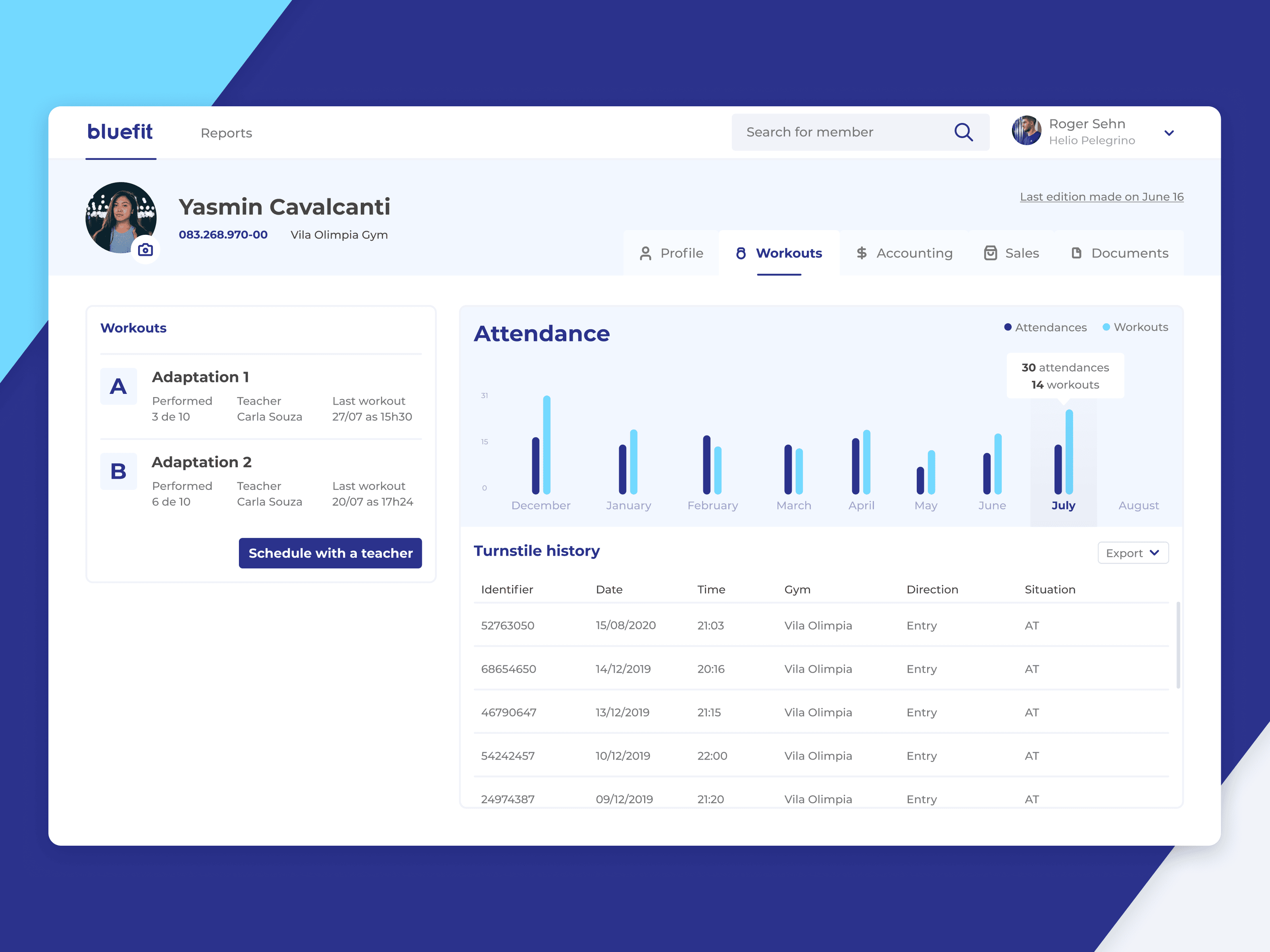
Task: Open Adaptation 1 workout A tile
Action: pyautogui.click(x=119, y=386)
